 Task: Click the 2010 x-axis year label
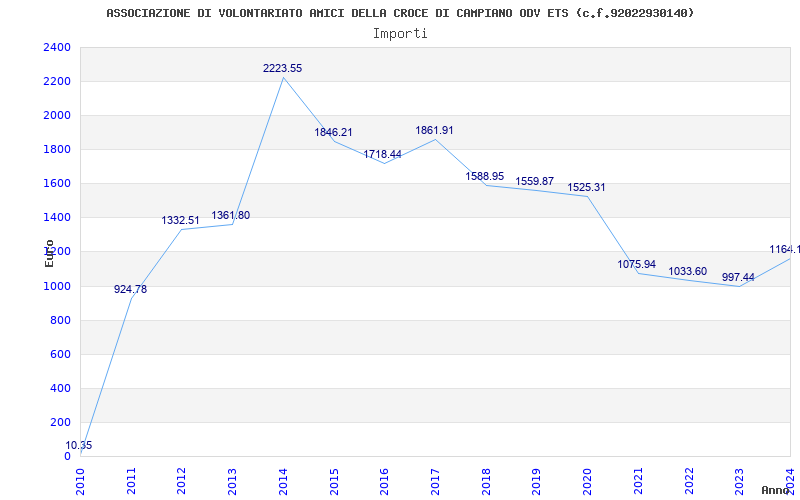81,482
